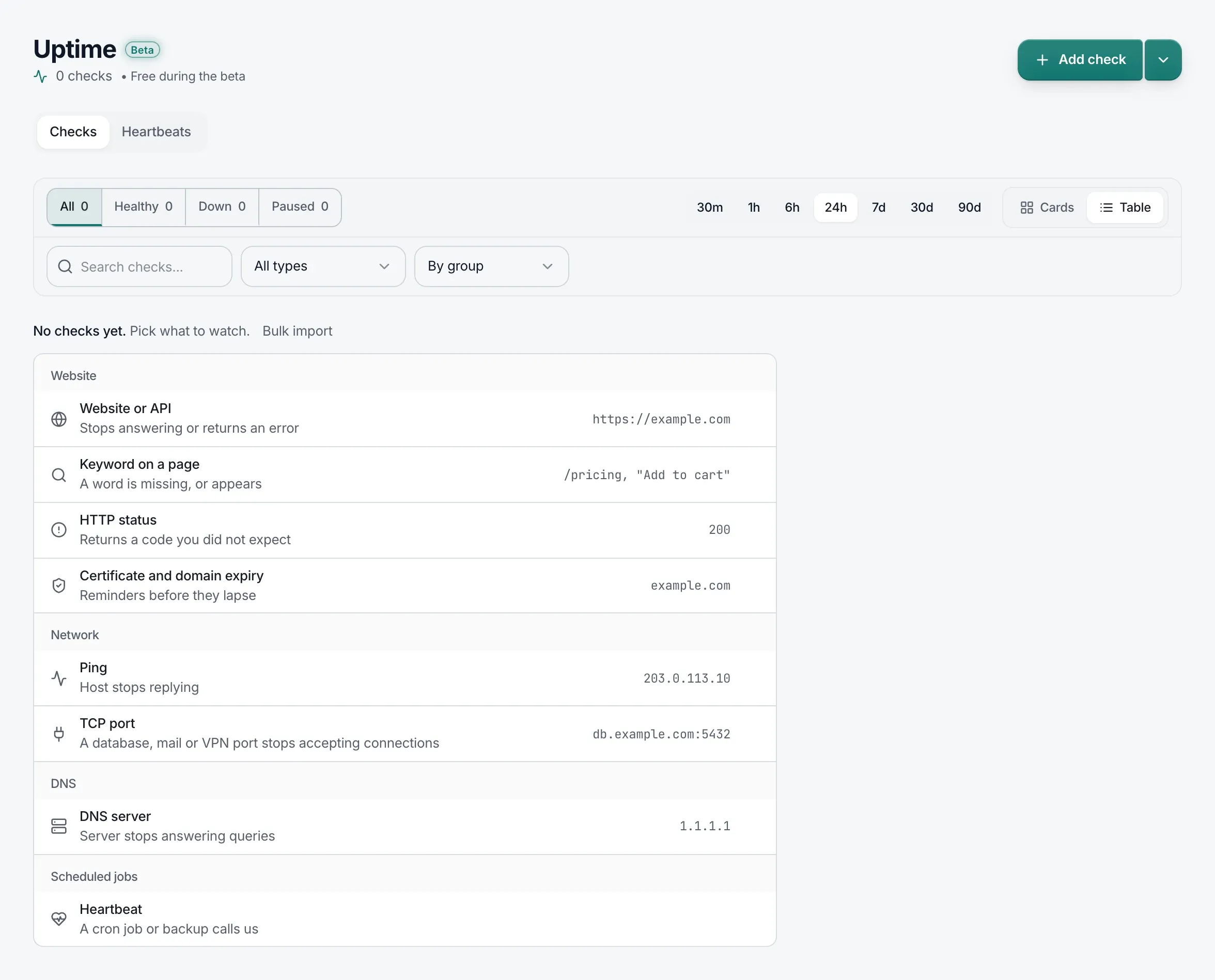
Task: Set time range to 90d
Action: (969, 208)
